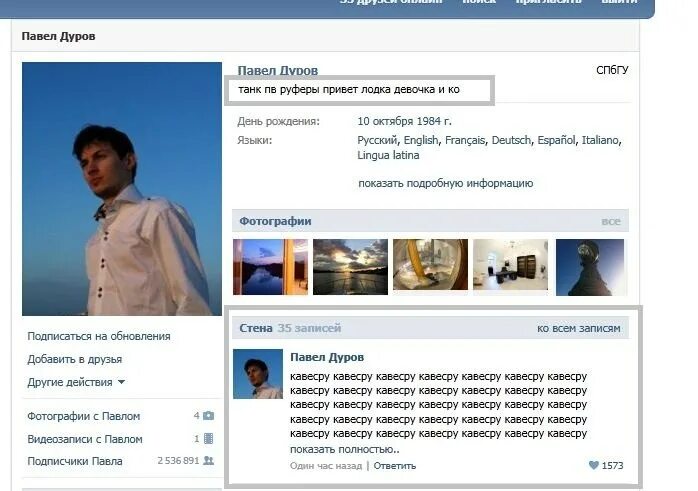Click 1573 likes count on post
This screenshot has width=698, height=491.
coord(612,466)
